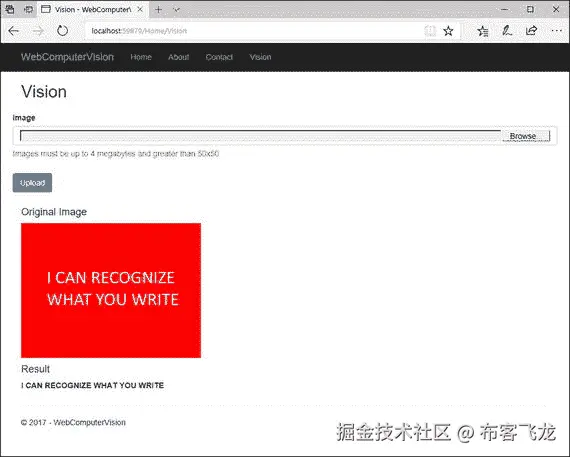
Task: Open the Home navigation link
Action: coord(141,57)
